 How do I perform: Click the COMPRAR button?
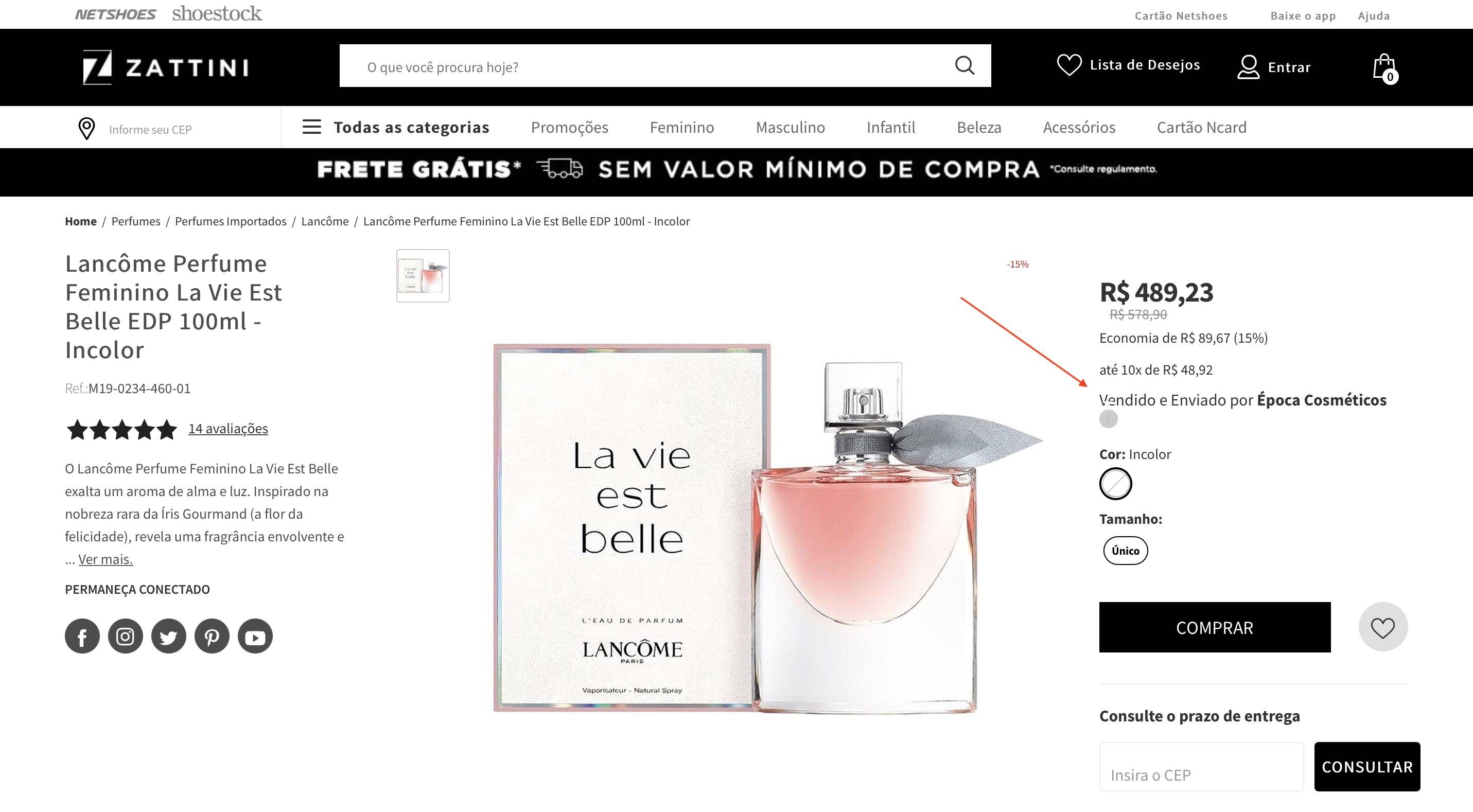[1215, 627]
